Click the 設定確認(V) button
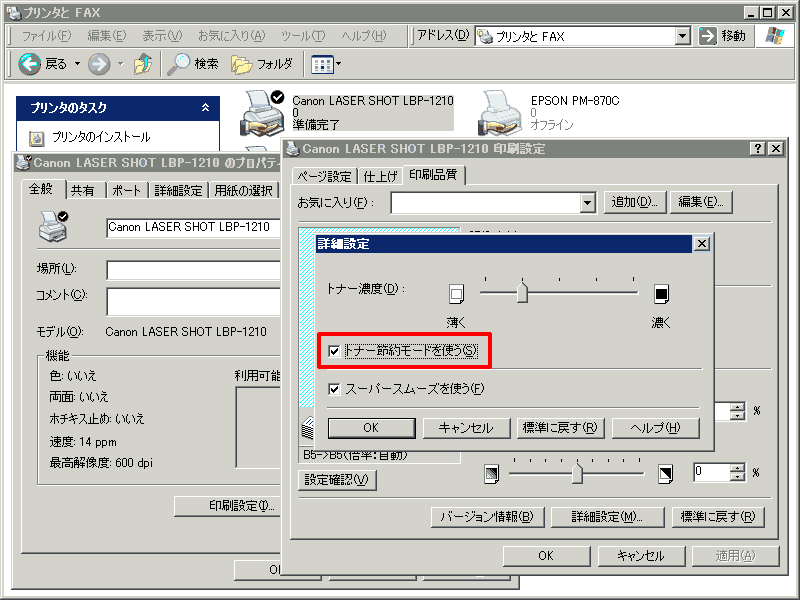This screenshot has height=600, width=800. [337, 480]
